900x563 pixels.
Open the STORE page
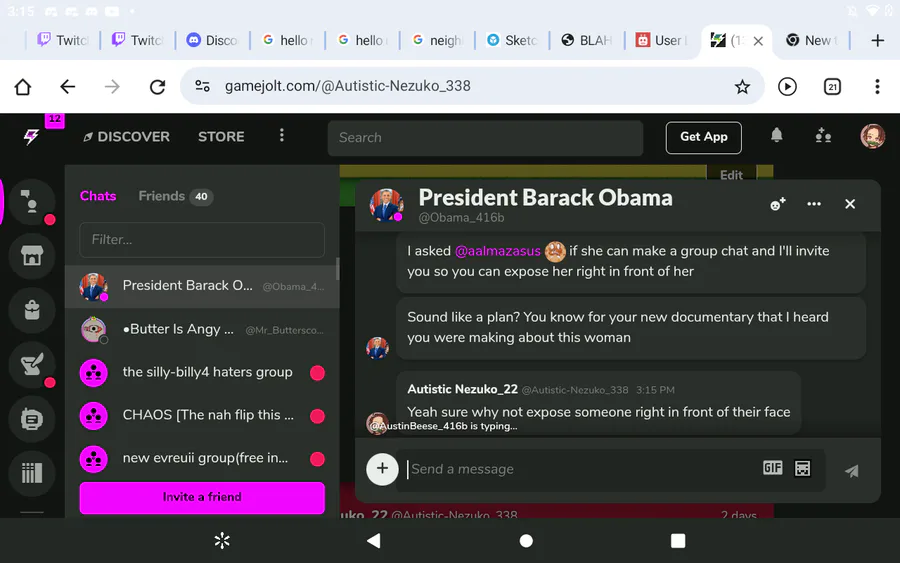(x=221, y=137)
